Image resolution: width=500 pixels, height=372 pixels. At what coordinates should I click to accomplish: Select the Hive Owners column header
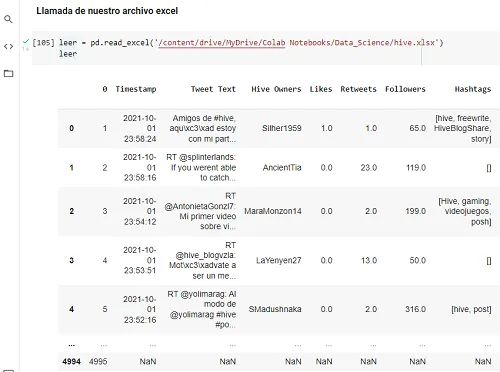[276, 89]
